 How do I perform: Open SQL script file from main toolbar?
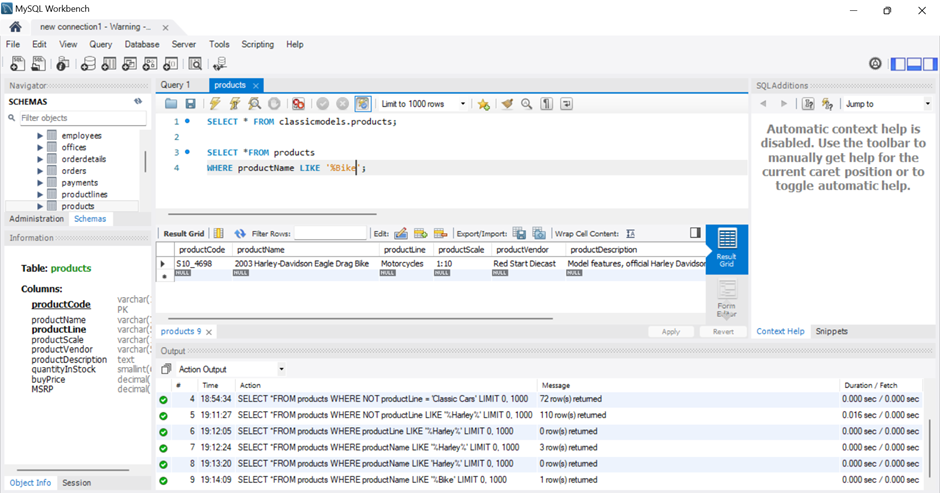coord(38,64)
